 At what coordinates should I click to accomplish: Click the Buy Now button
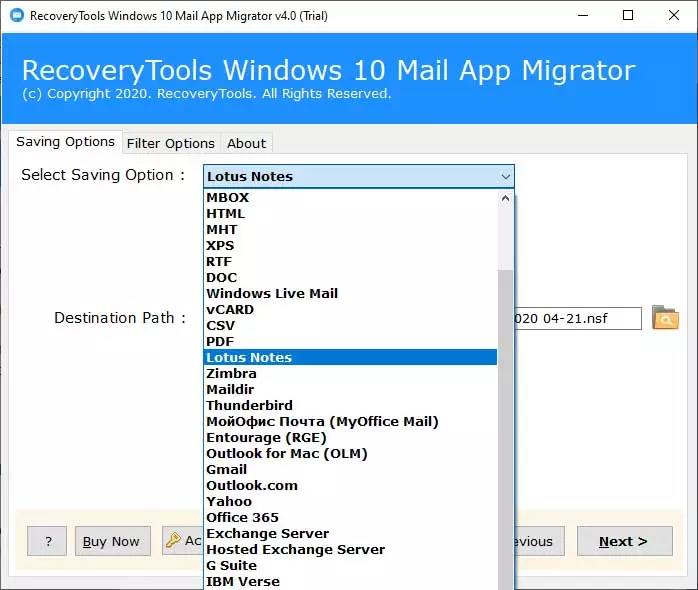point(111,541)
